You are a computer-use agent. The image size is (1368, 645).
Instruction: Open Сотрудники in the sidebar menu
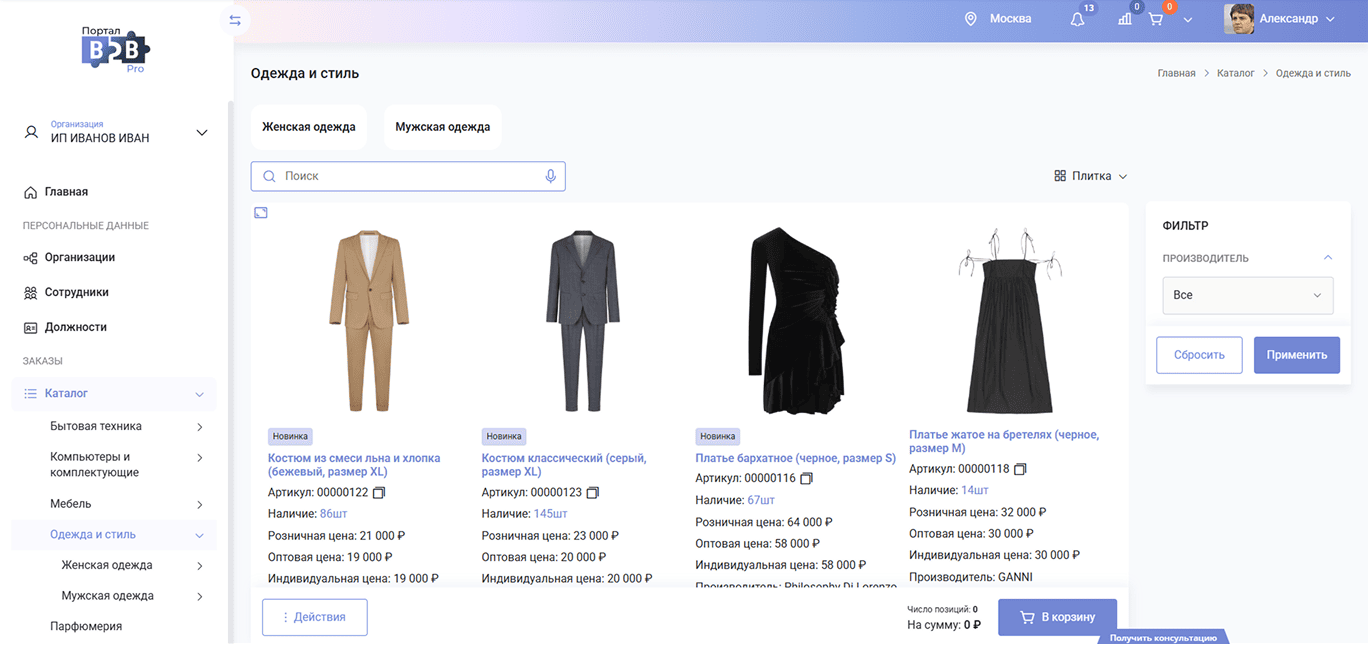pos(76,292)
